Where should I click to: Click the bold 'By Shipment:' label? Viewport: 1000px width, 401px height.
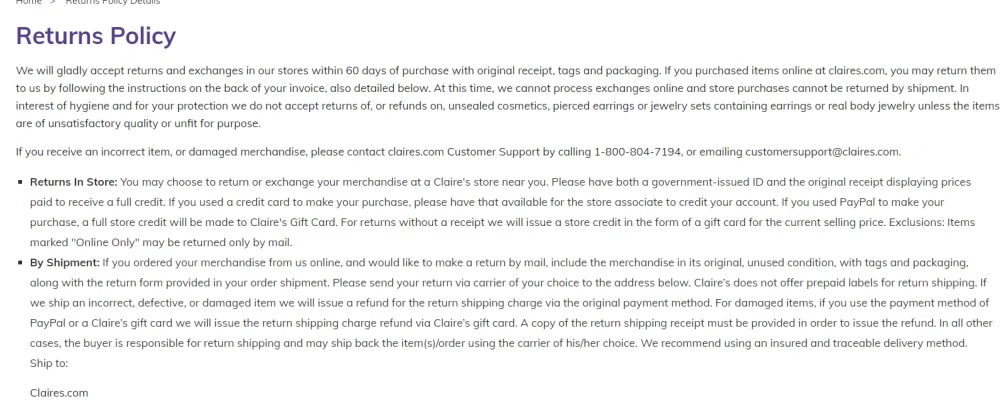point(64,263)
